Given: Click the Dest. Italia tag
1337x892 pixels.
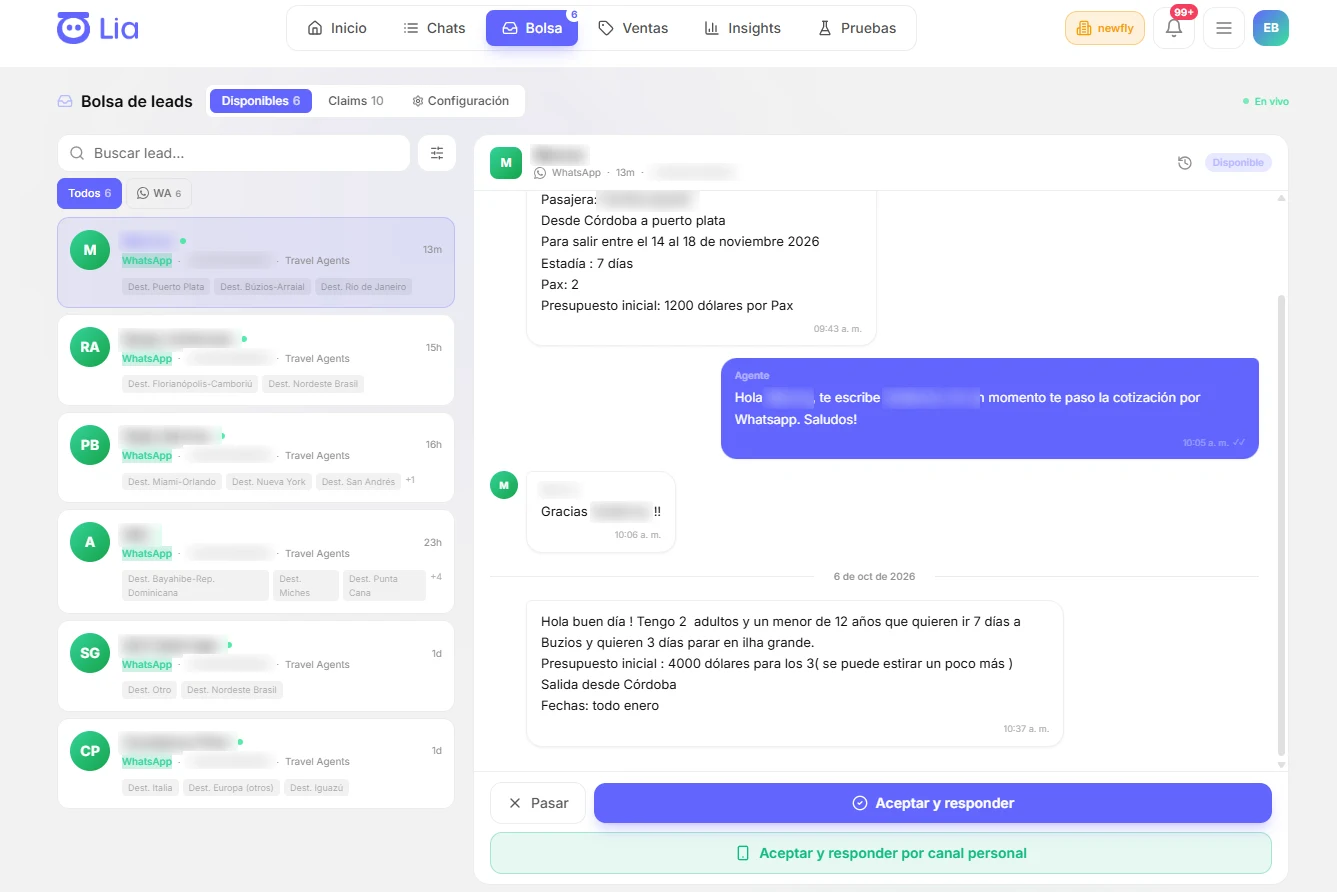Looking at the screenshot, I should 150,788.
